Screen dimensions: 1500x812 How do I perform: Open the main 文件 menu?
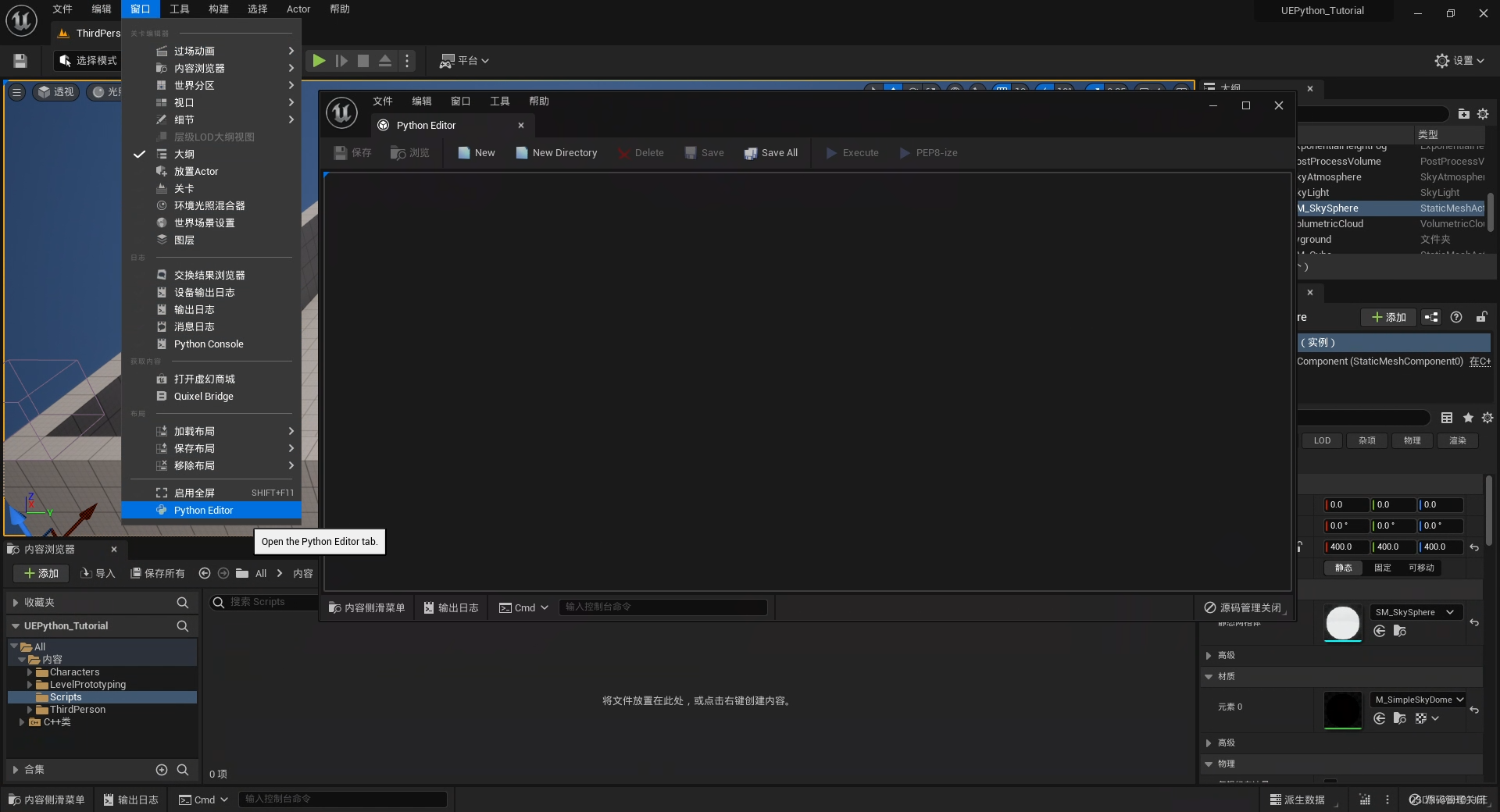(x=62, y=9)
